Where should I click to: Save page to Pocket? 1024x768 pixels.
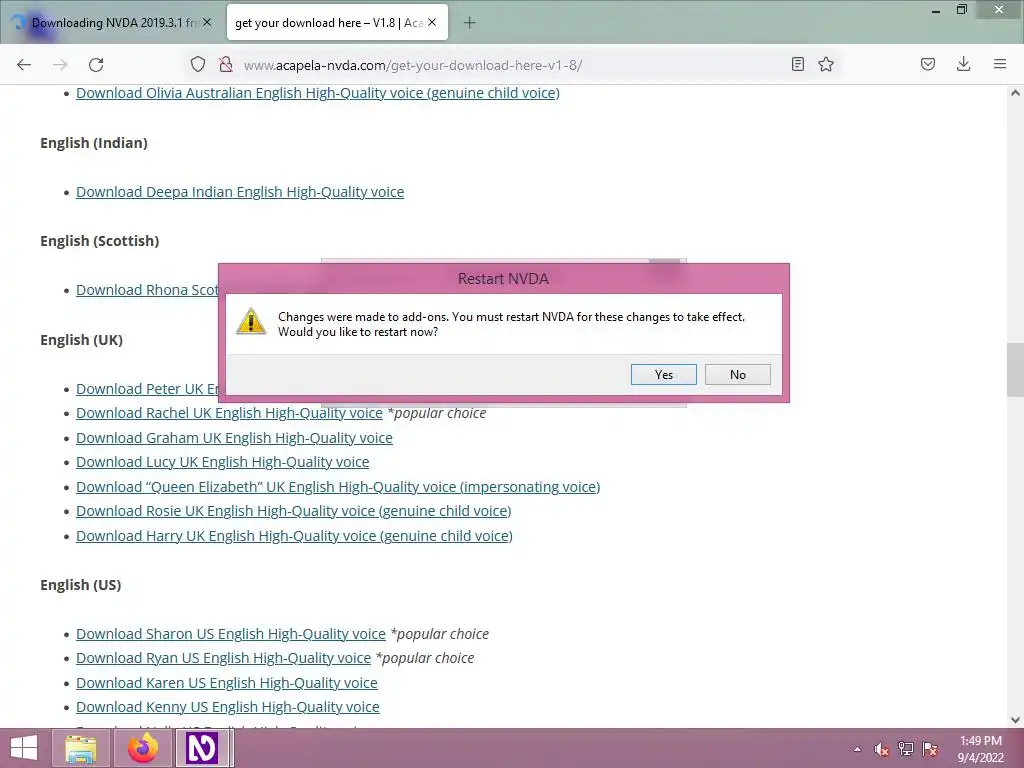pyautogui.click(x=927, y=64)
